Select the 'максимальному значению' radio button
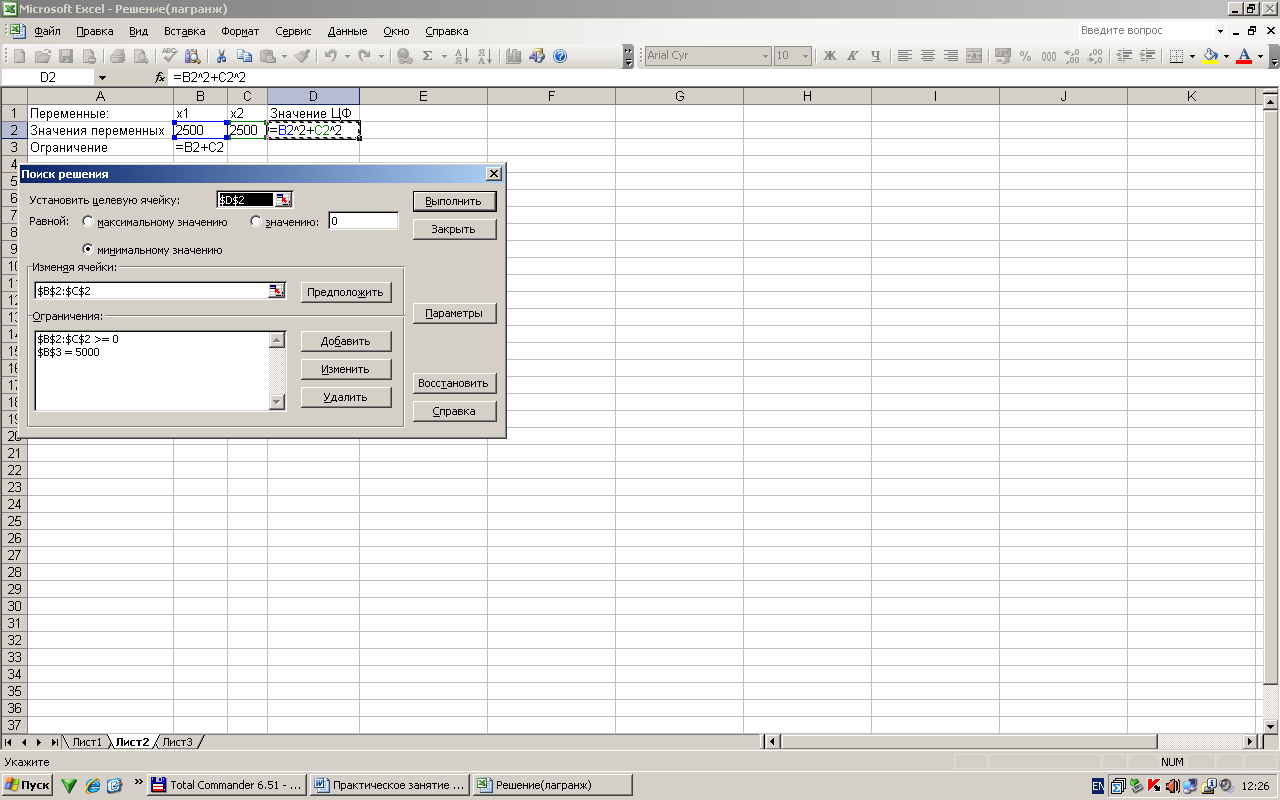Screen dimensions: 1280x800 [88, 222]
